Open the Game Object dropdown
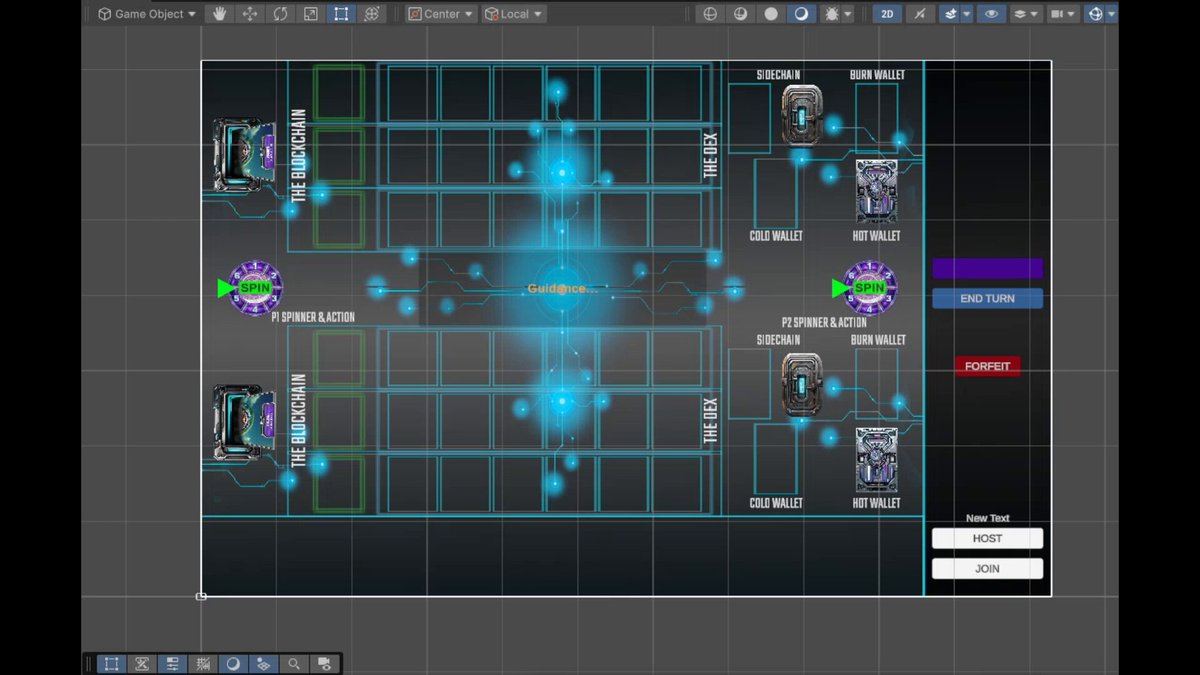The width and height of the screenshot is (1200, 675). [147, 14]
